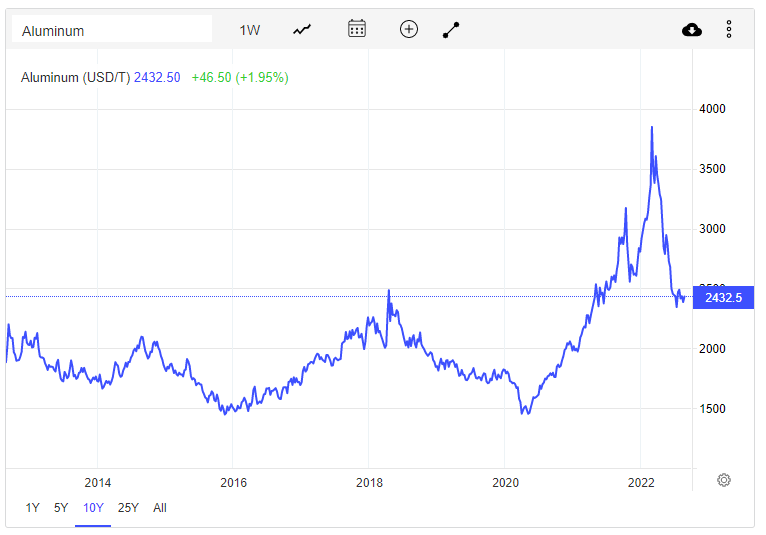The height and width of the screenshot is (535, 766).
Task: Switch to the 5Y time range
Action: (x=61, y=508)
